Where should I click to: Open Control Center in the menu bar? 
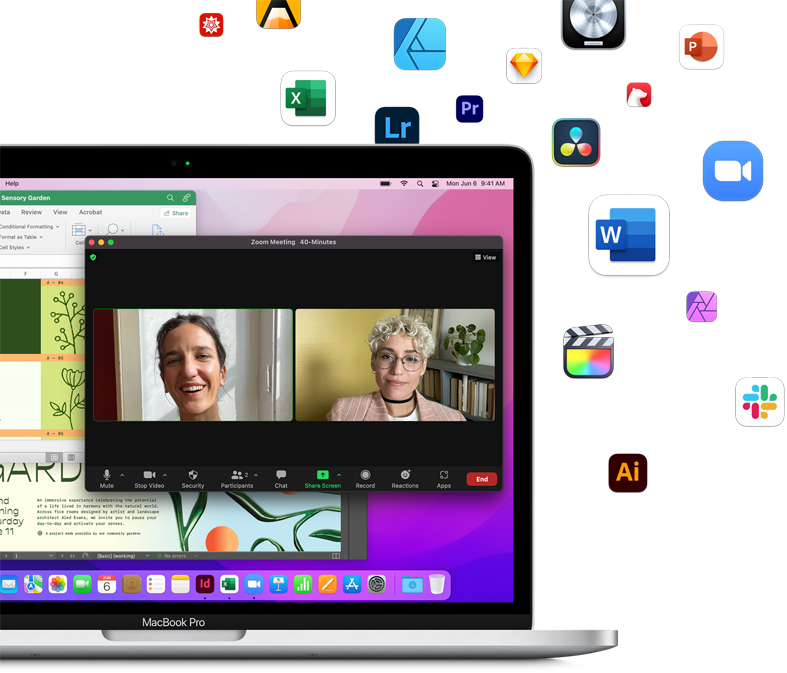[x=436, y=184]
